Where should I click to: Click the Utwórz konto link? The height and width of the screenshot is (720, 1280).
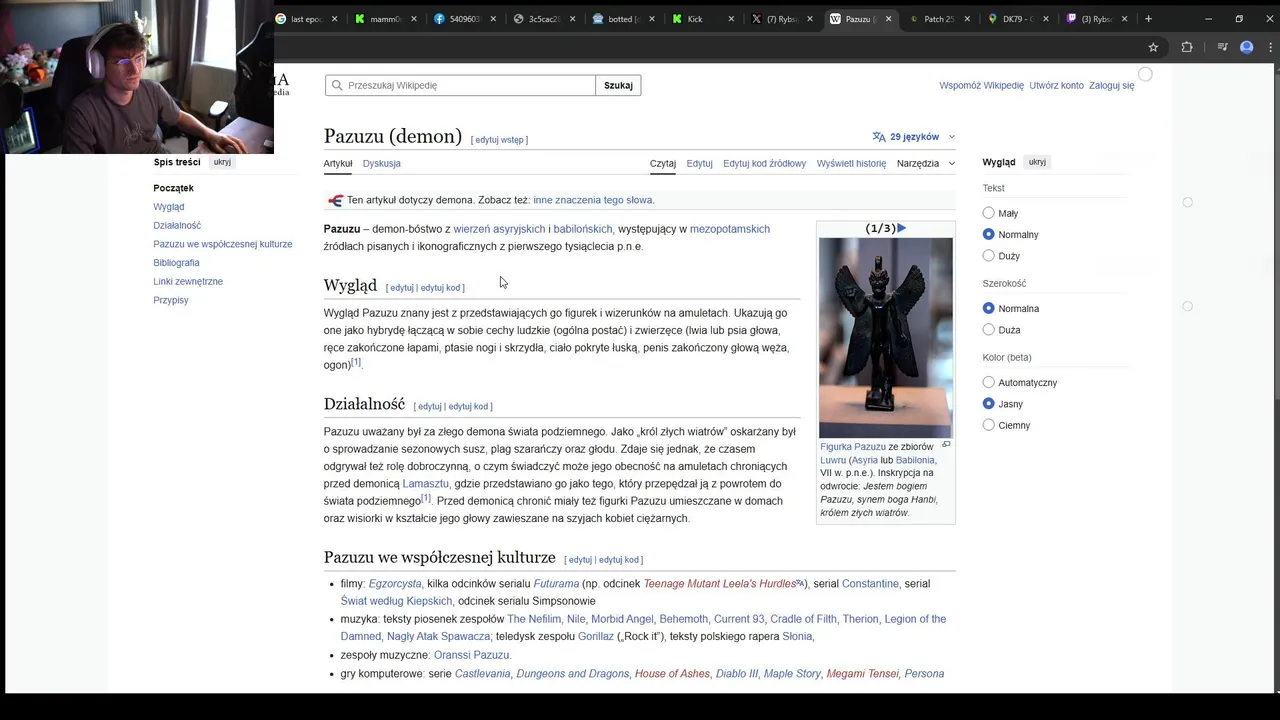point(1056,85)
